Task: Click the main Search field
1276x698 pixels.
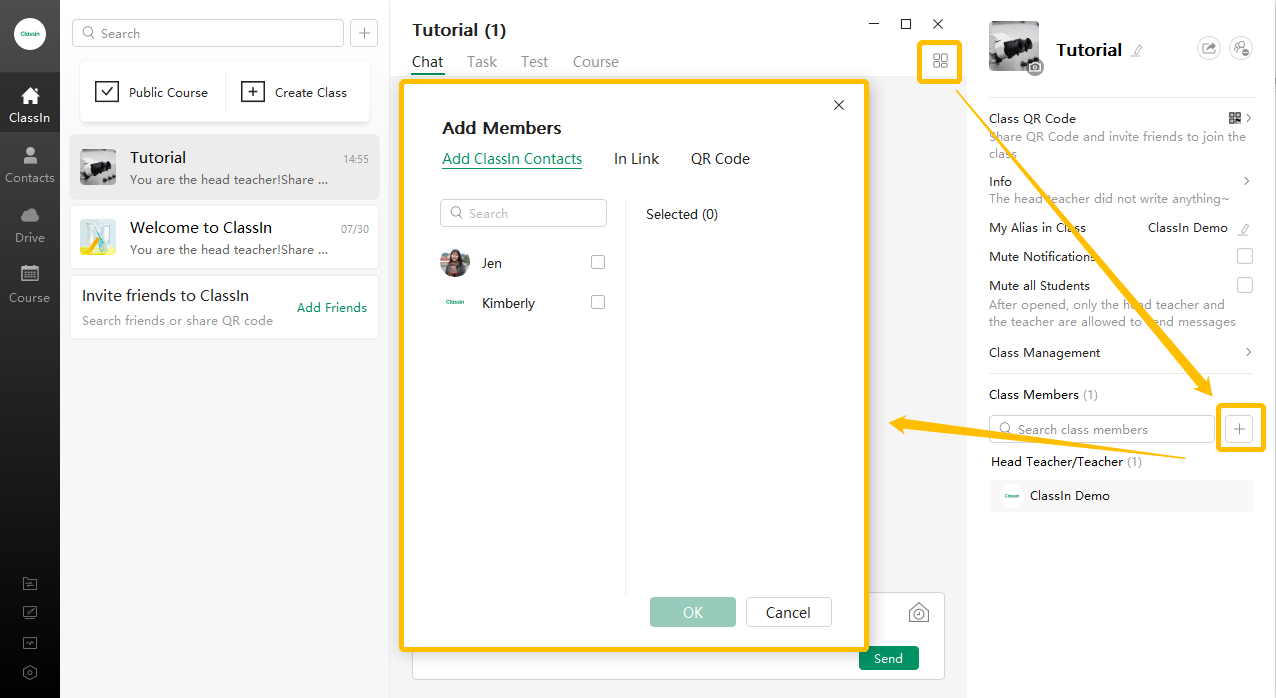Action: 208,33
